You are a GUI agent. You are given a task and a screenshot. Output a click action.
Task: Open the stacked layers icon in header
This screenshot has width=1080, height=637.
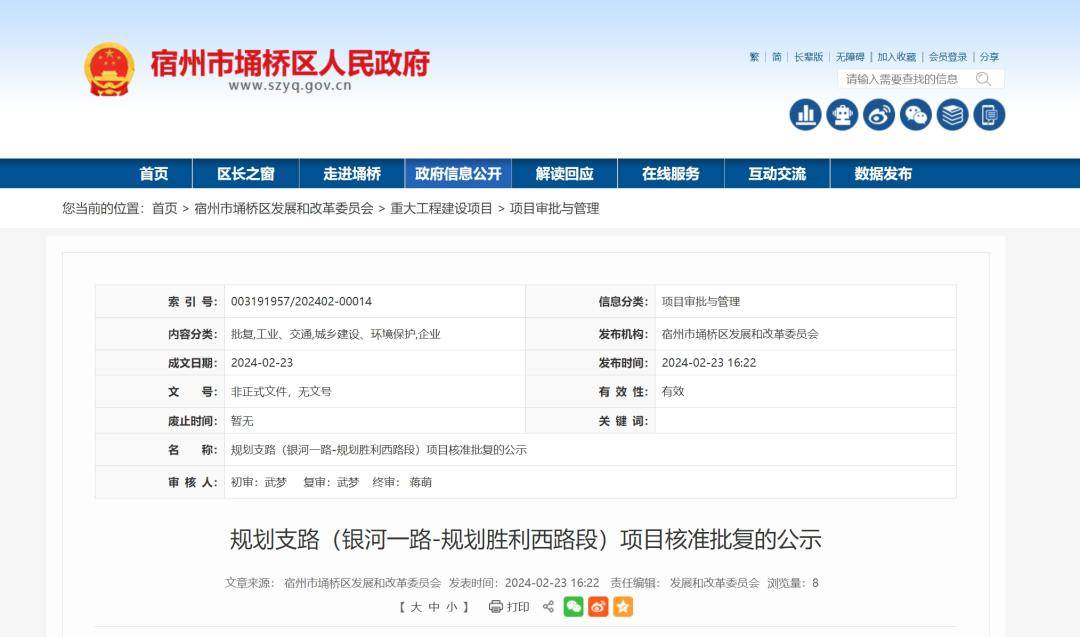pyautogui.click(x=953, y=114)
